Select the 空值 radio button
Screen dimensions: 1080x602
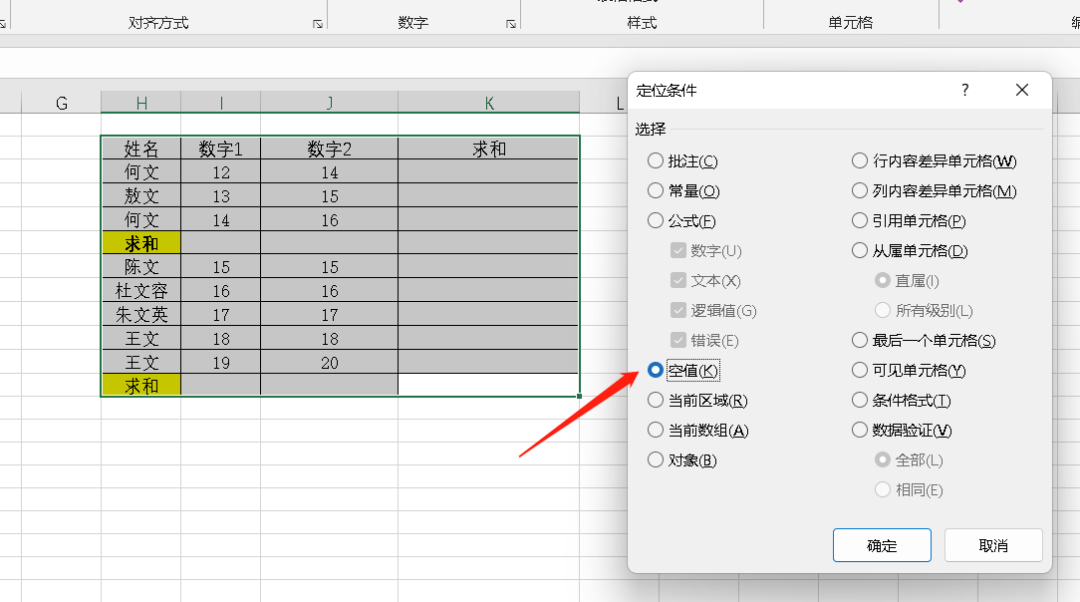pos(655,370)
